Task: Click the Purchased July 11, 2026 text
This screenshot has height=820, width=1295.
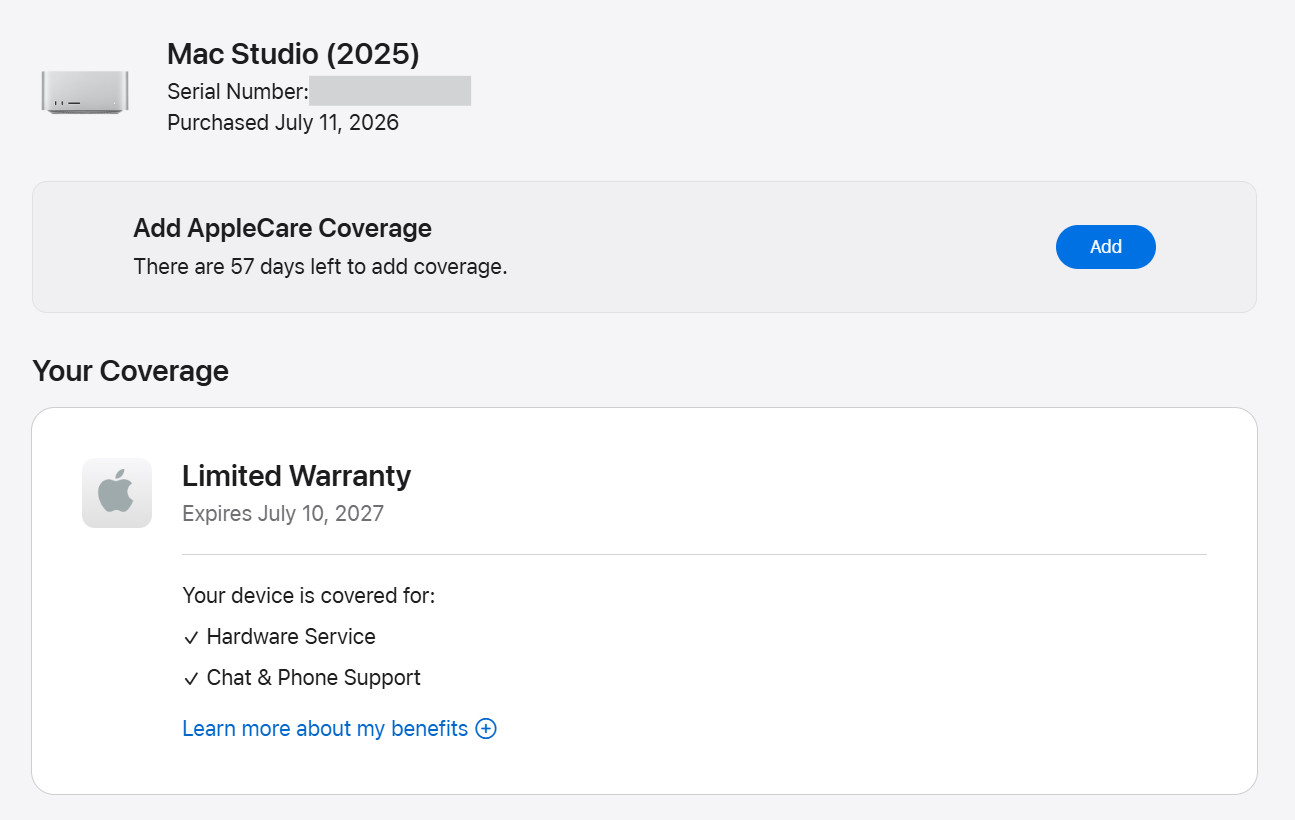Action: (x=283, y=123)
